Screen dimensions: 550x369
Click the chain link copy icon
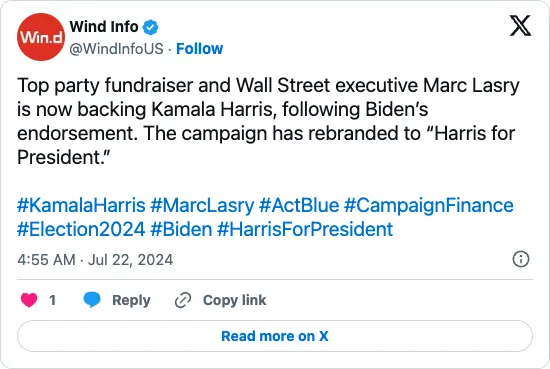(x=183, y=300)
